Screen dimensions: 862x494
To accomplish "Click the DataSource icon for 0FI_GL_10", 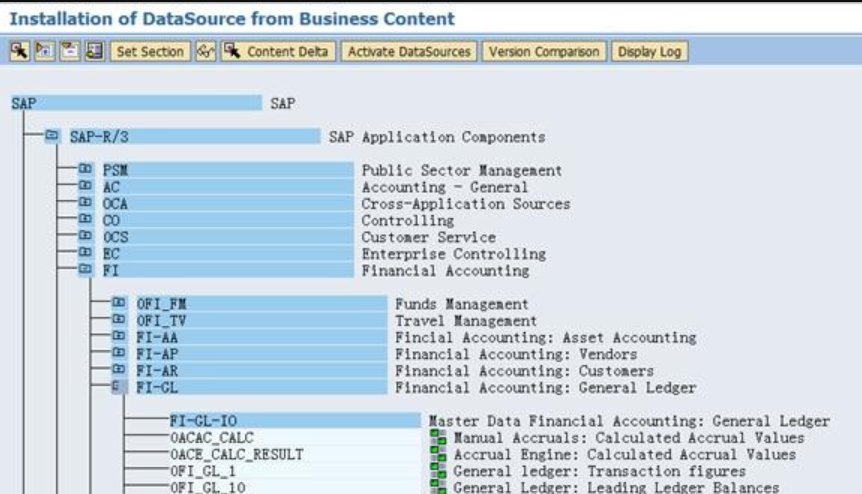I will tap(438, 487).
